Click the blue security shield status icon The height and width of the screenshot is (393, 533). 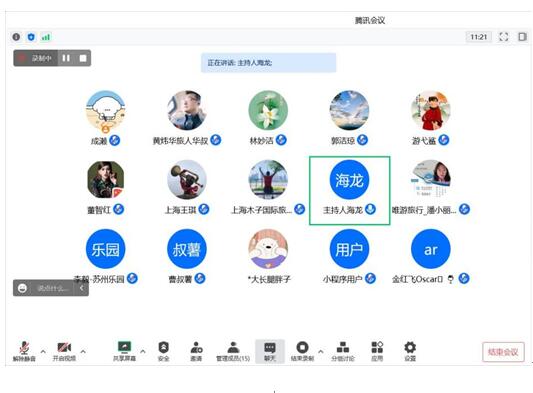[31, 37]
